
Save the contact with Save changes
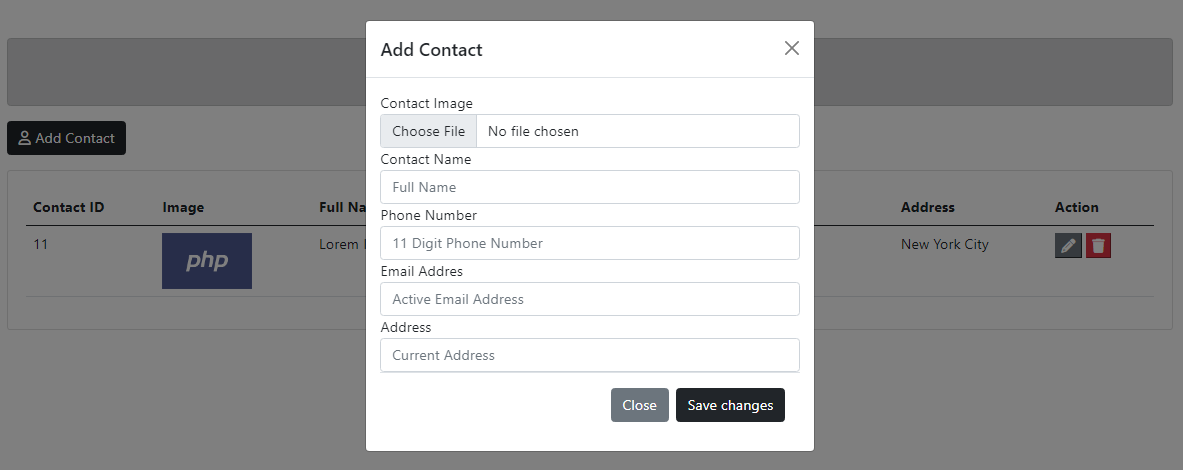tap(730, 405)
